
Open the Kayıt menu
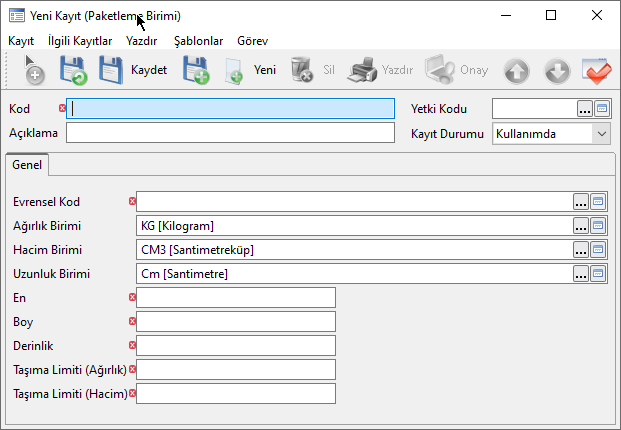click(21, 41)
